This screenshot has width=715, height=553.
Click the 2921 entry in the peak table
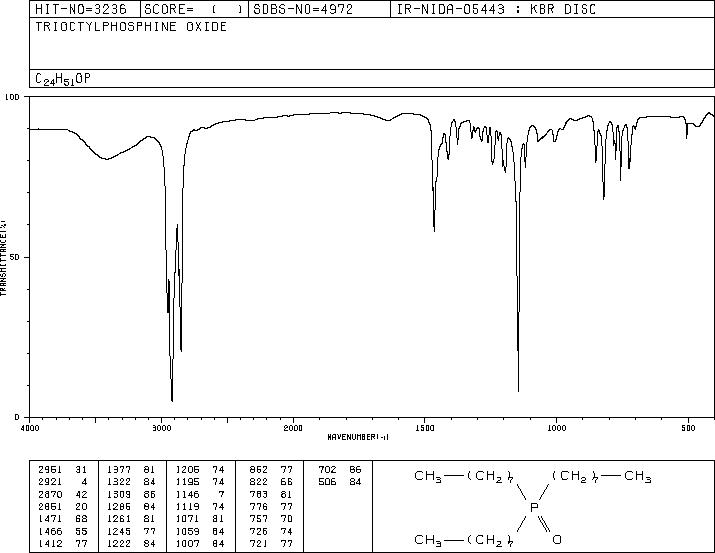50,482
